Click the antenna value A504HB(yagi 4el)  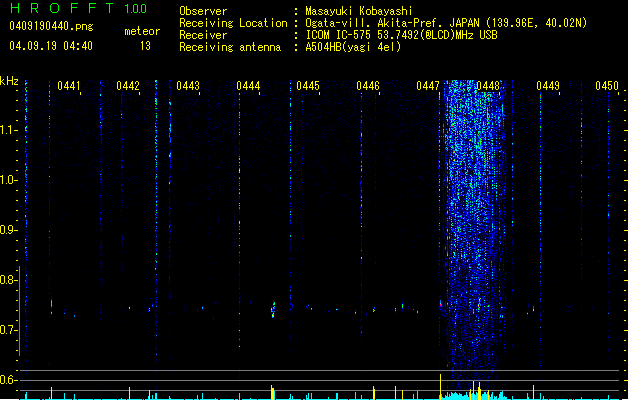pos(353,47)
